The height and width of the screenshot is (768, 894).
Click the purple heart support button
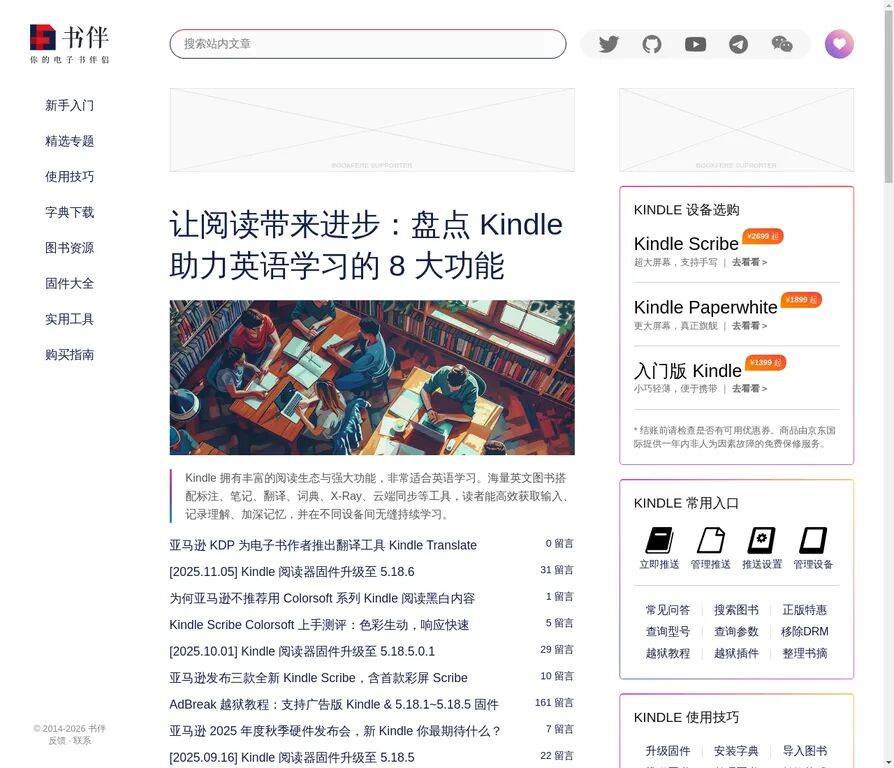click(x=839, y=44)
